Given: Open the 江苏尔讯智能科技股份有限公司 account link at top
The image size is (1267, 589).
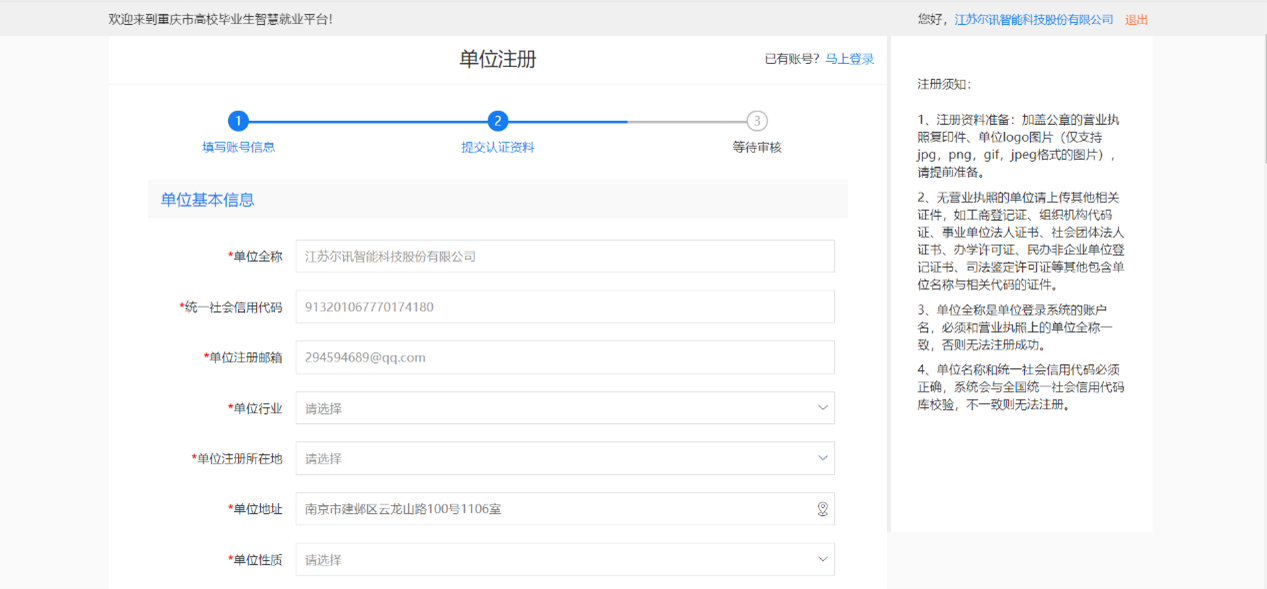Looking at the screenshot, I should coord(1033,19).
